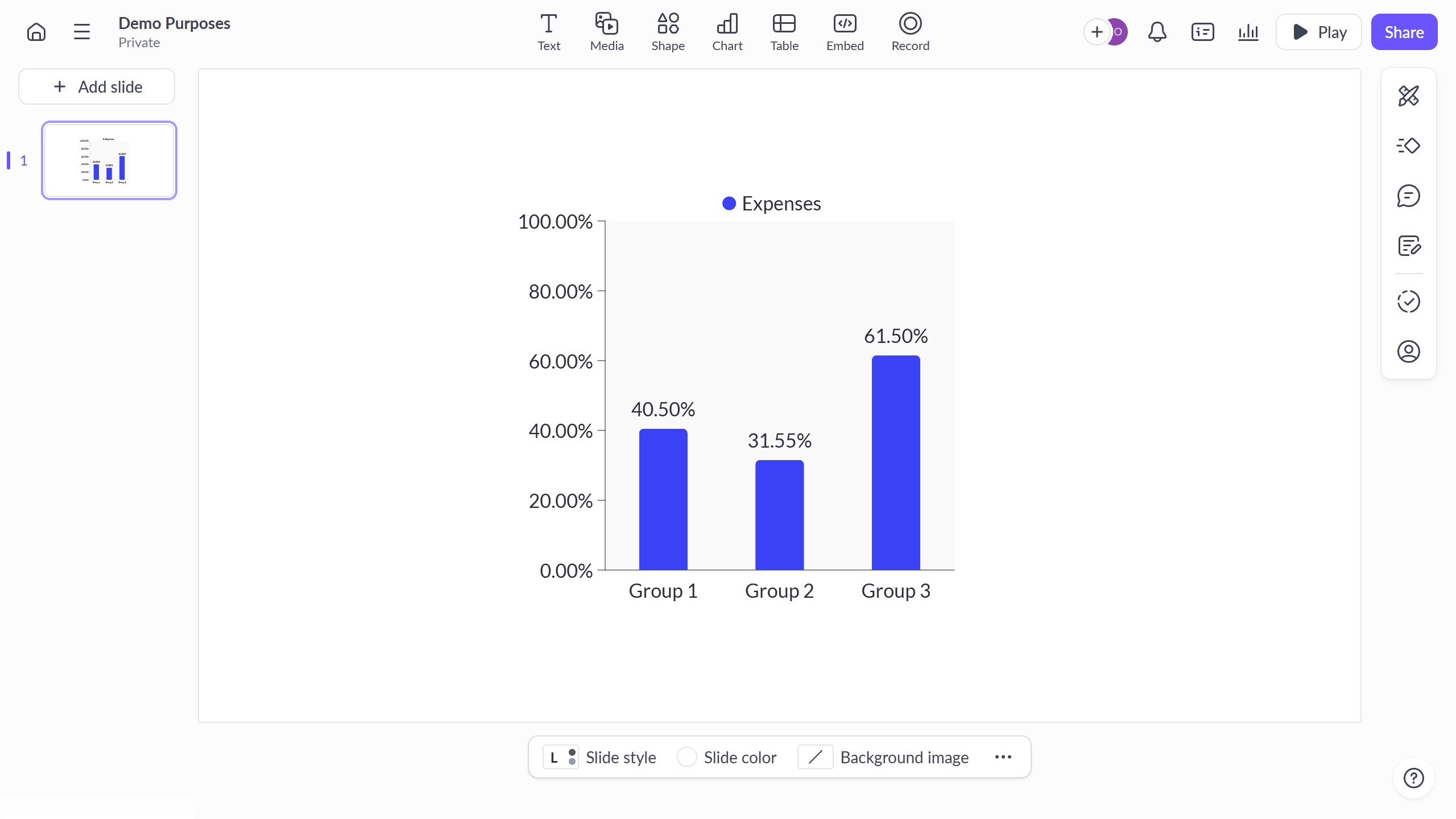Click the Play button
Screen dimensions: 1456x819
click(1318, 32)
